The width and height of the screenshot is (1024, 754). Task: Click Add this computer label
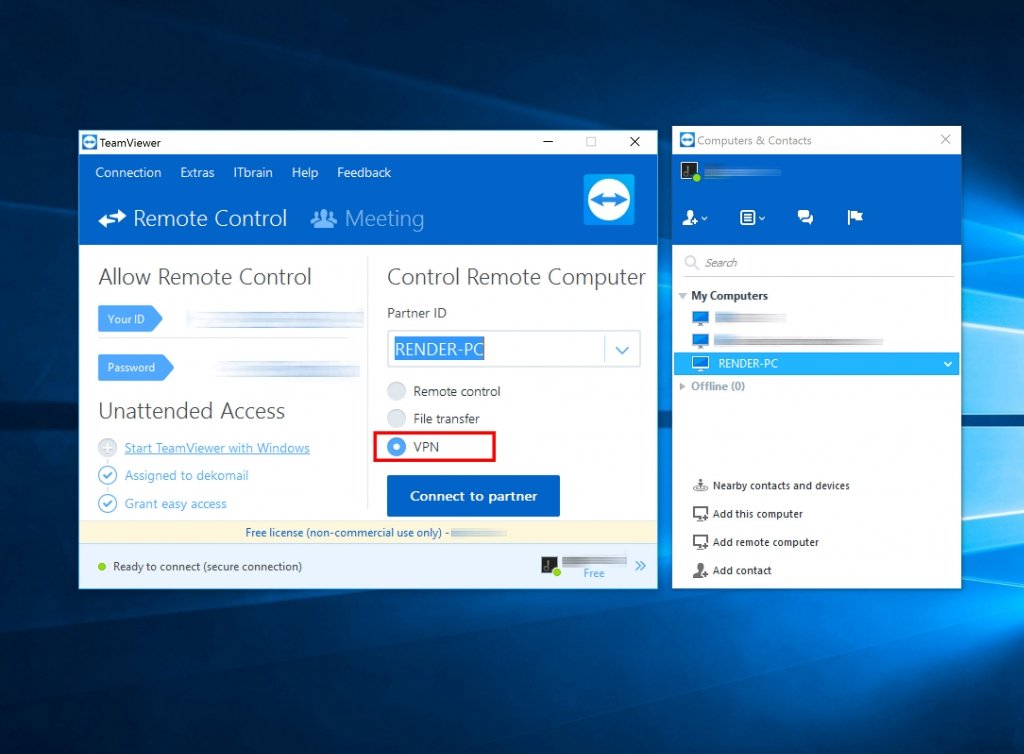758,514
